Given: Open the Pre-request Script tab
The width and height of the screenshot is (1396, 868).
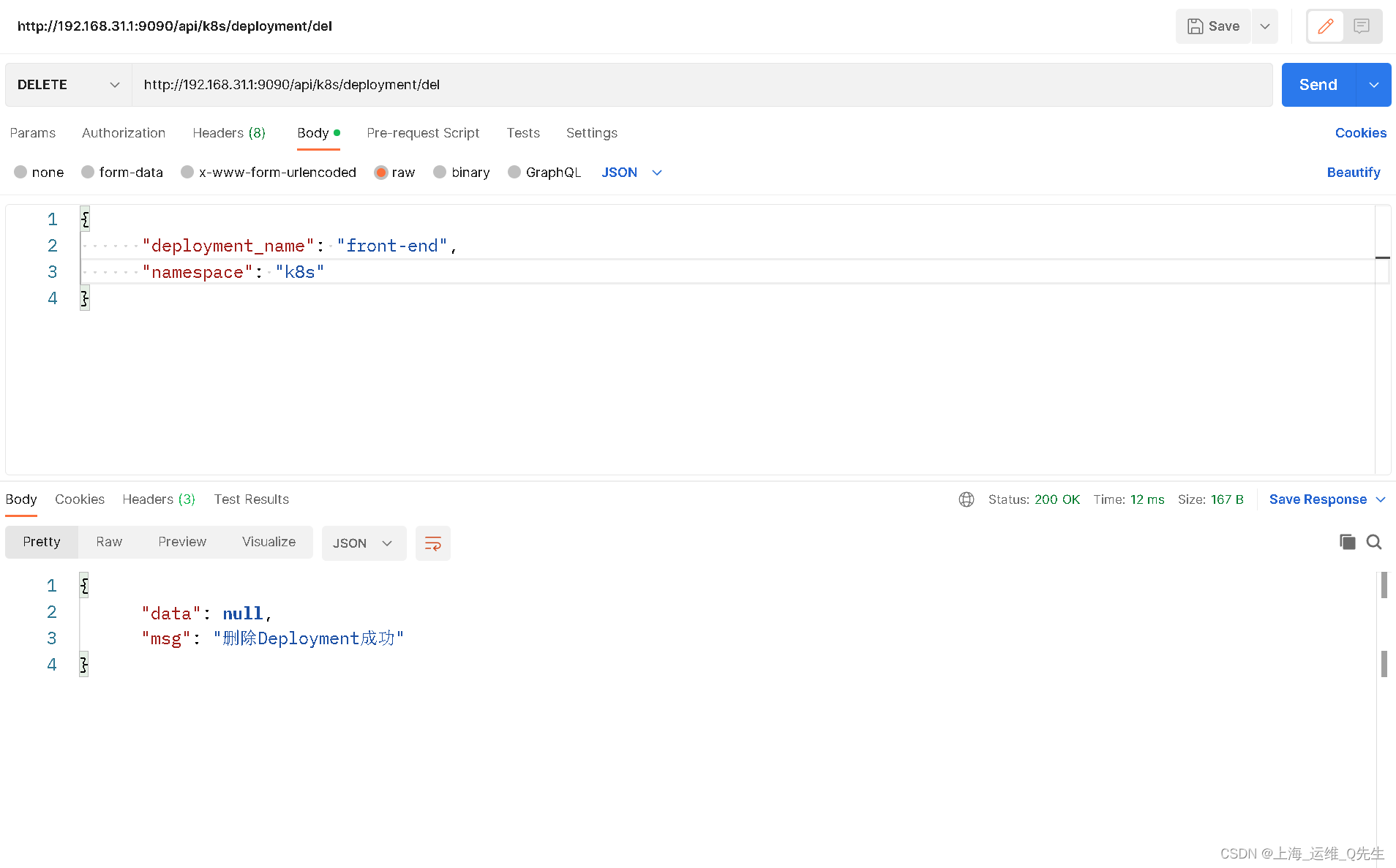Looking at the screenshot, I should [423, 133].
